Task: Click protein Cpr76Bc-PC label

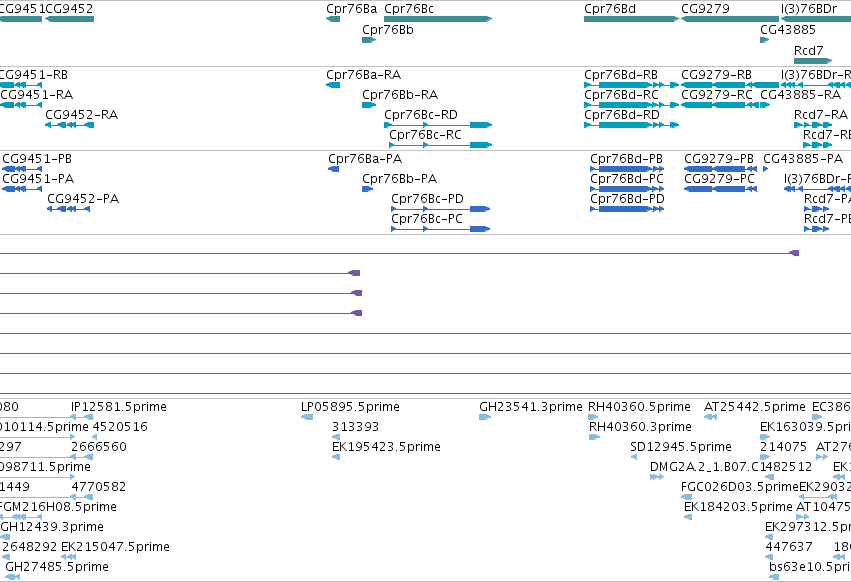Action: pos(427,219)
